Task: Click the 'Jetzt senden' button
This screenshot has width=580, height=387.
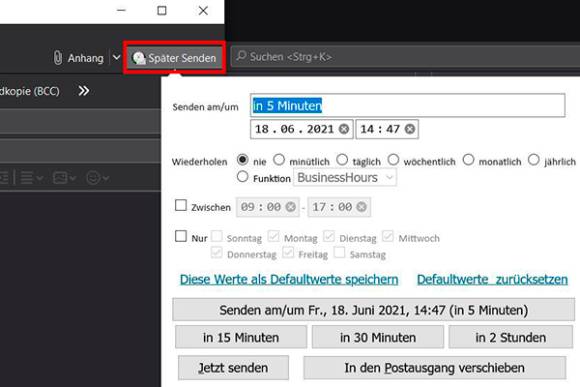Action: pos(233,368)
